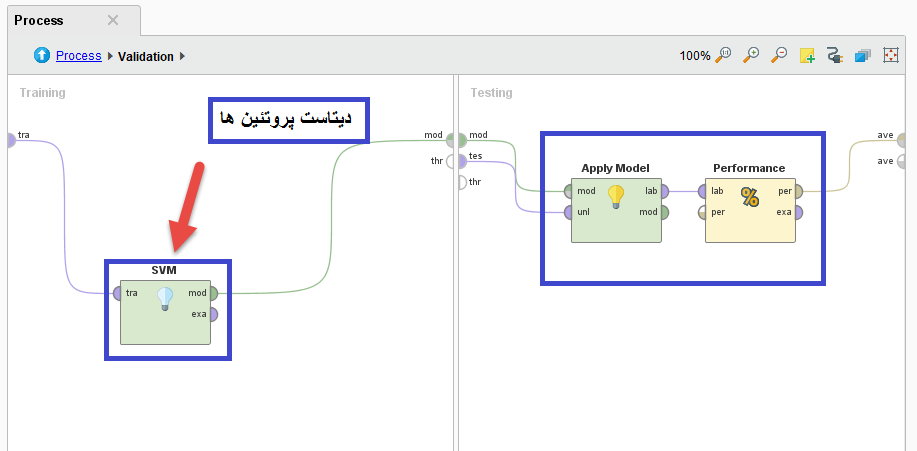917x451 pixels.
Task: Click the SVM operator's exa output port
Action: click(x=214, y=314)
